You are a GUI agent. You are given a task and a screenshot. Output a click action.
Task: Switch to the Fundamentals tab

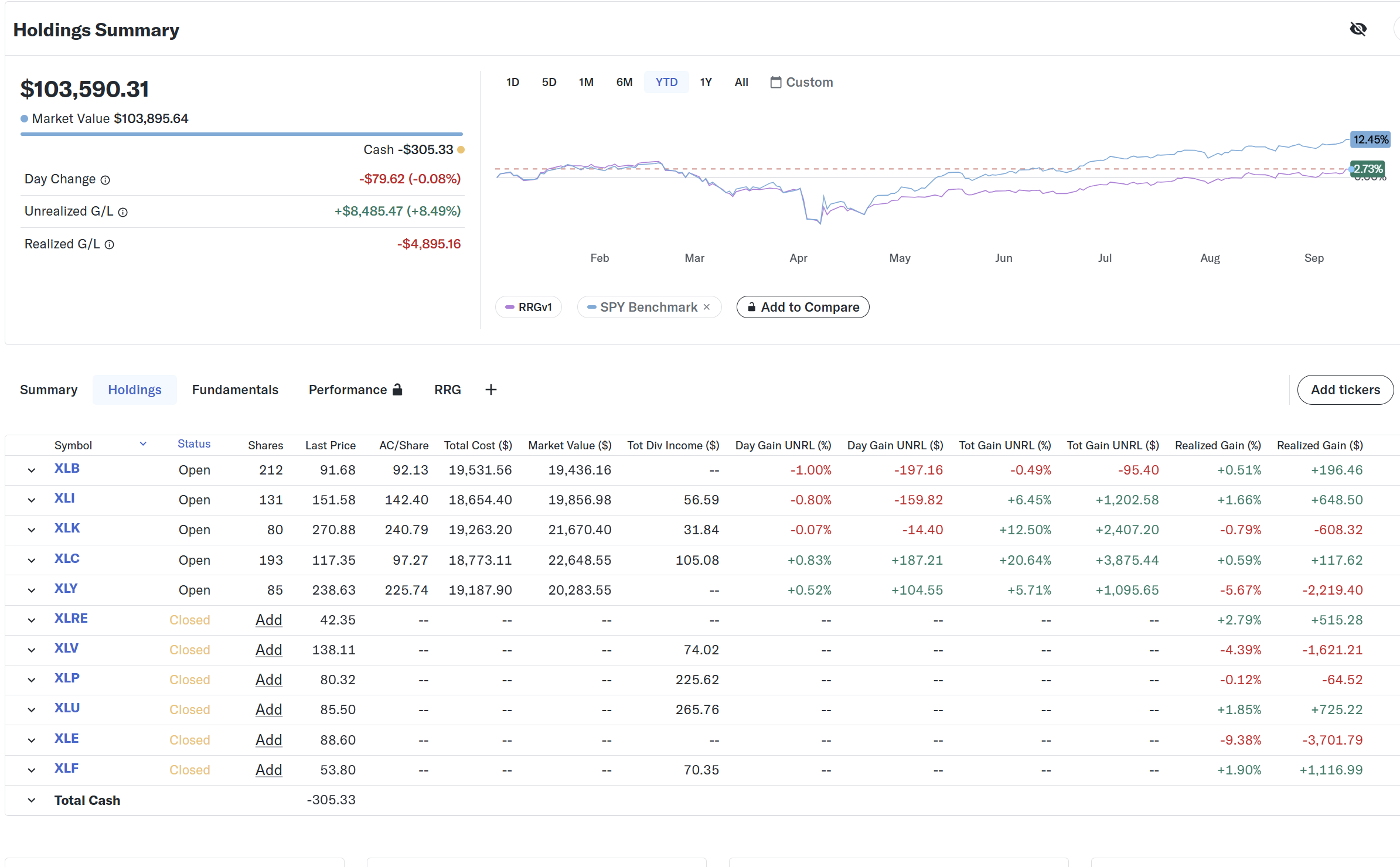tap(235, 390)
